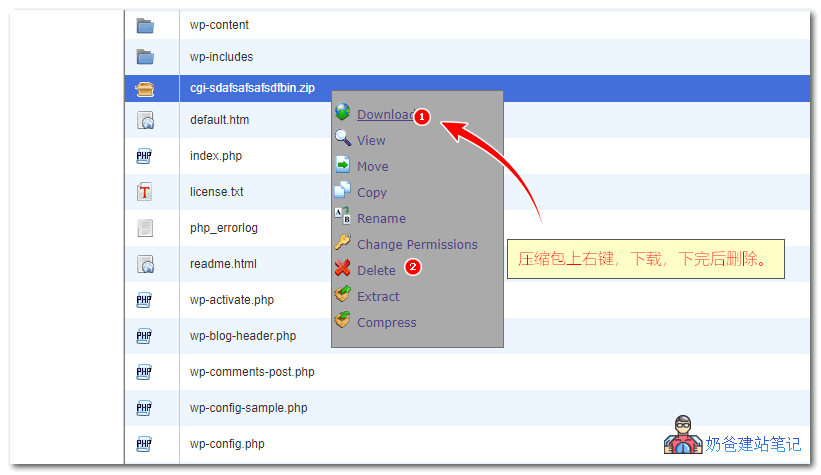The height and width of the screenshot is (475, 821).
Task: Click the red X Delete icon
Action: [x=343, y=269]
